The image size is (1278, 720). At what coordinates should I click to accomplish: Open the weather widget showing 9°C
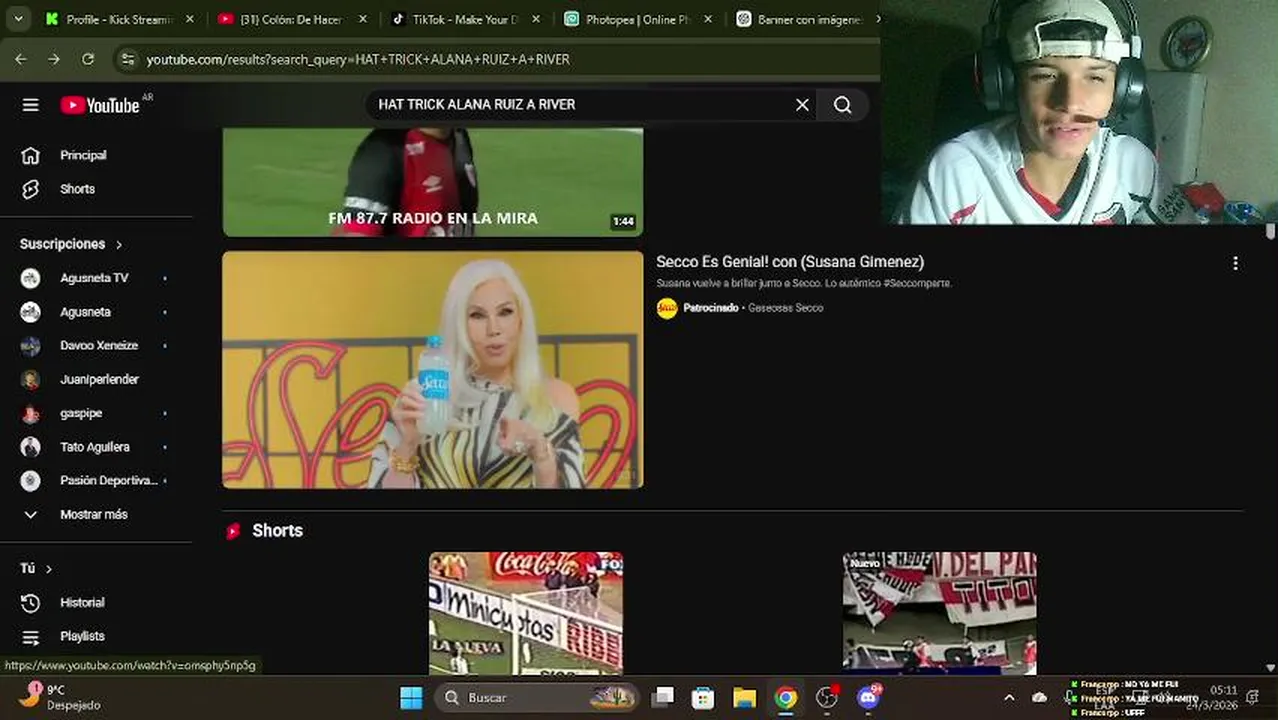(62, 697)
